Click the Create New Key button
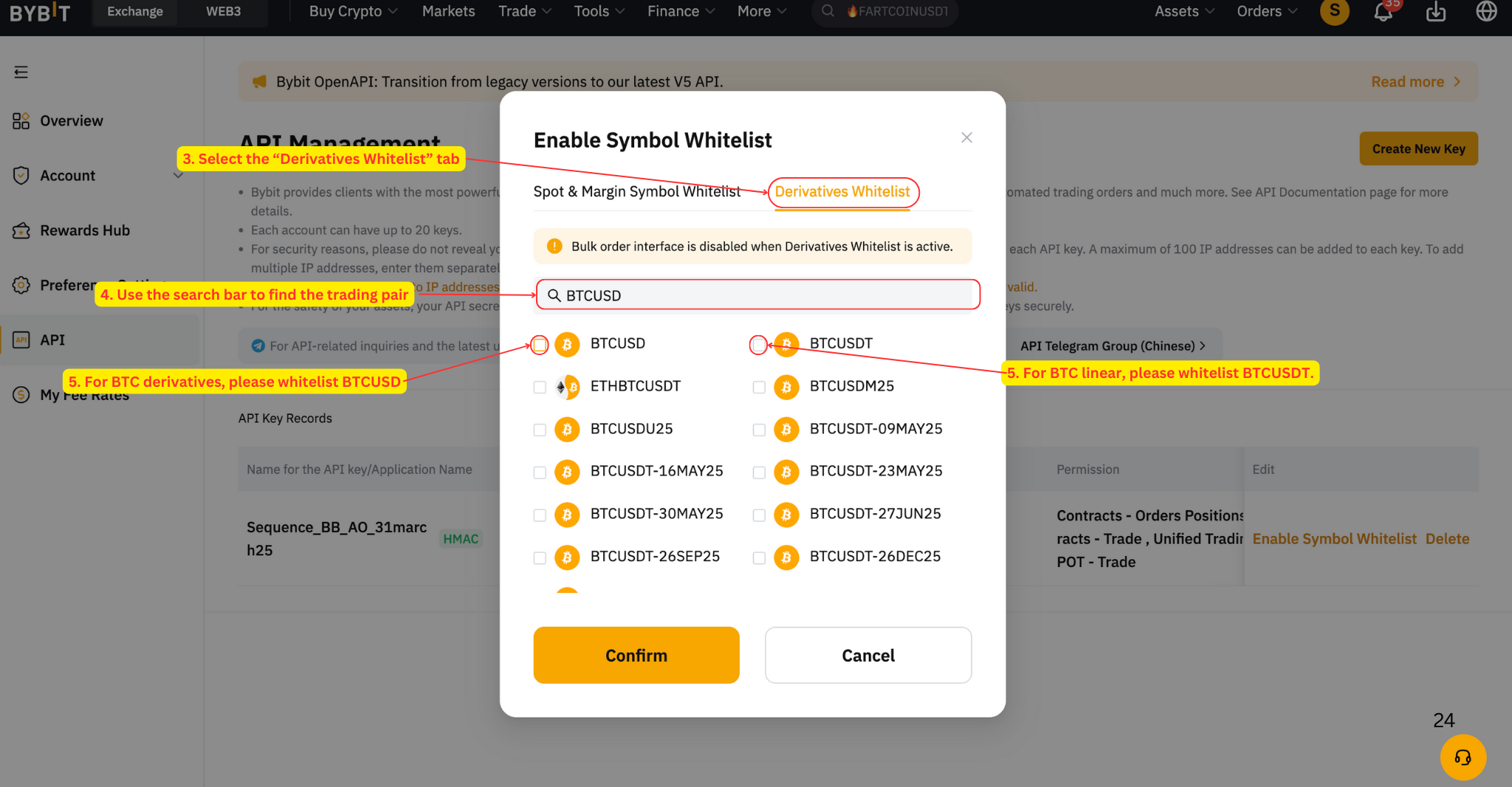The width and height of the screenshot is (1512, 787). pos(1418,148)
